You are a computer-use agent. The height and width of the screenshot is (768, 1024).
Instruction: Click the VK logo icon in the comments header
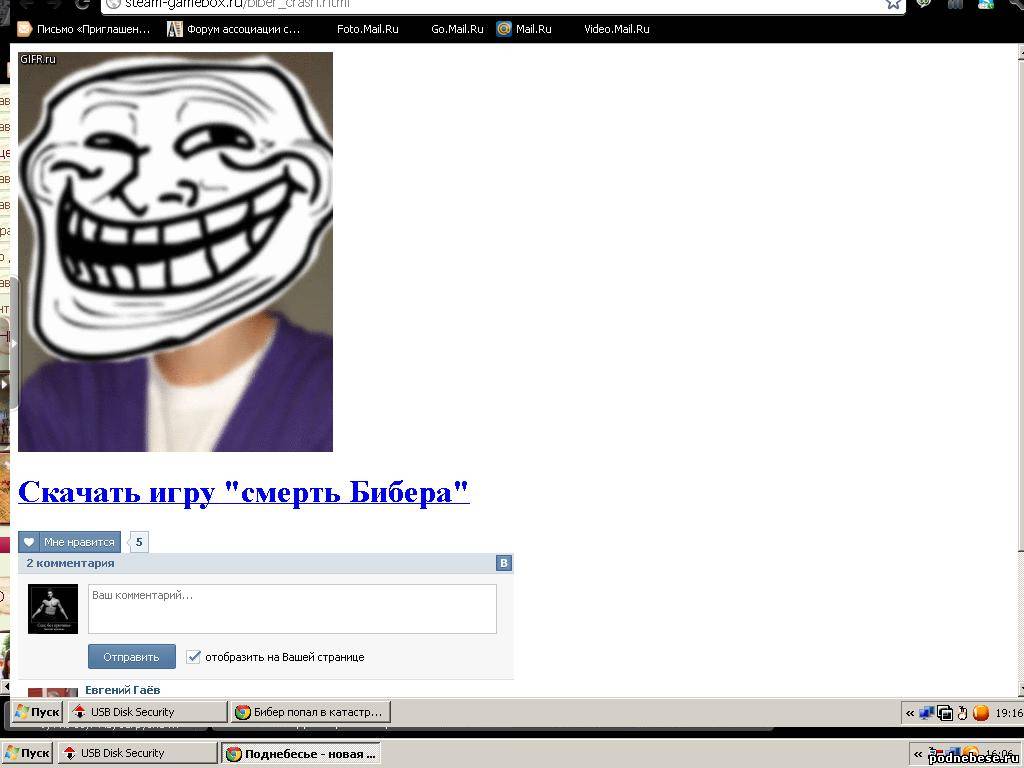coord(504,563)
